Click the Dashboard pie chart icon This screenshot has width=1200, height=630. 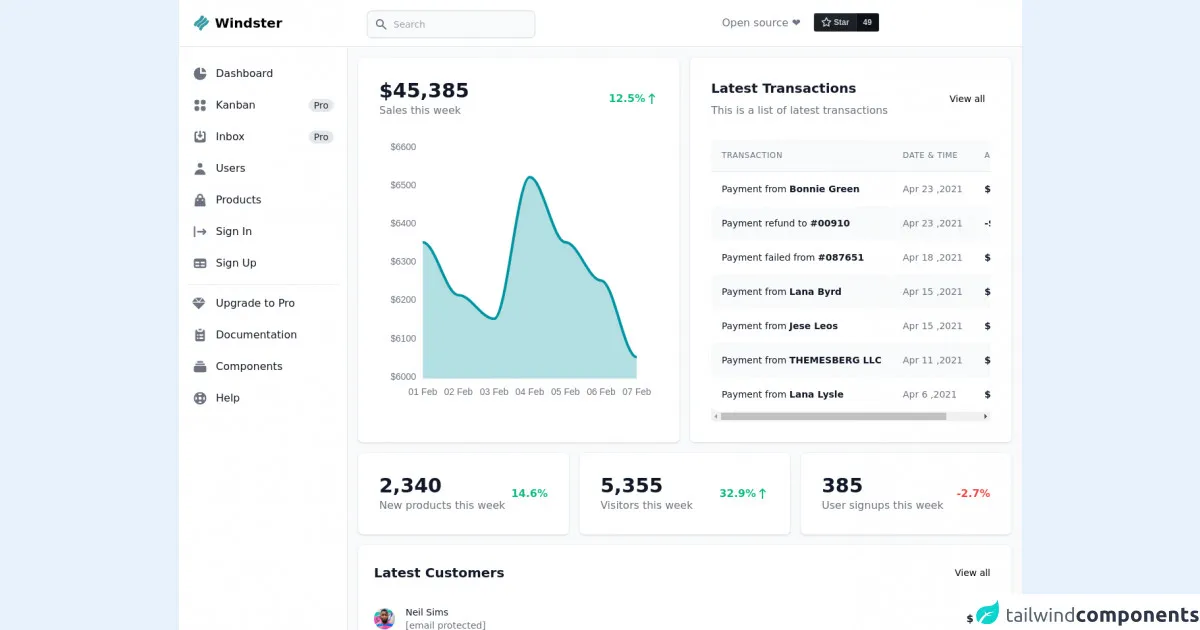click(x=200, y=74)
